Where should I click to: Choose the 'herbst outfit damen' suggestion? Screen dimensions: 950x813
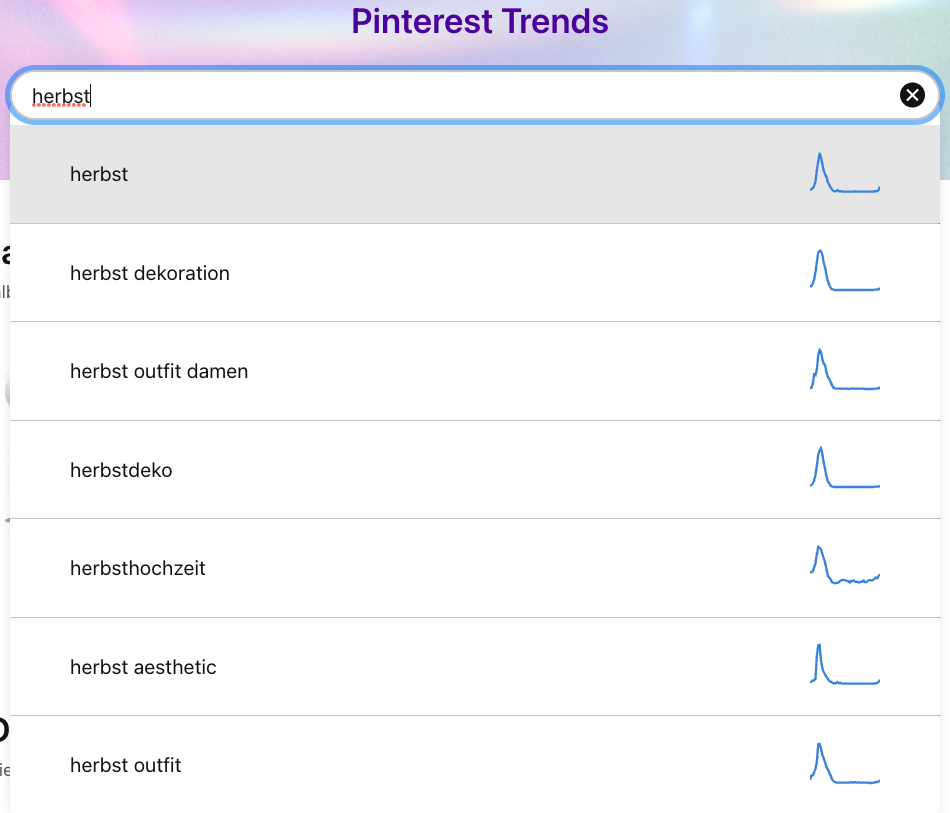coord(474,371)
